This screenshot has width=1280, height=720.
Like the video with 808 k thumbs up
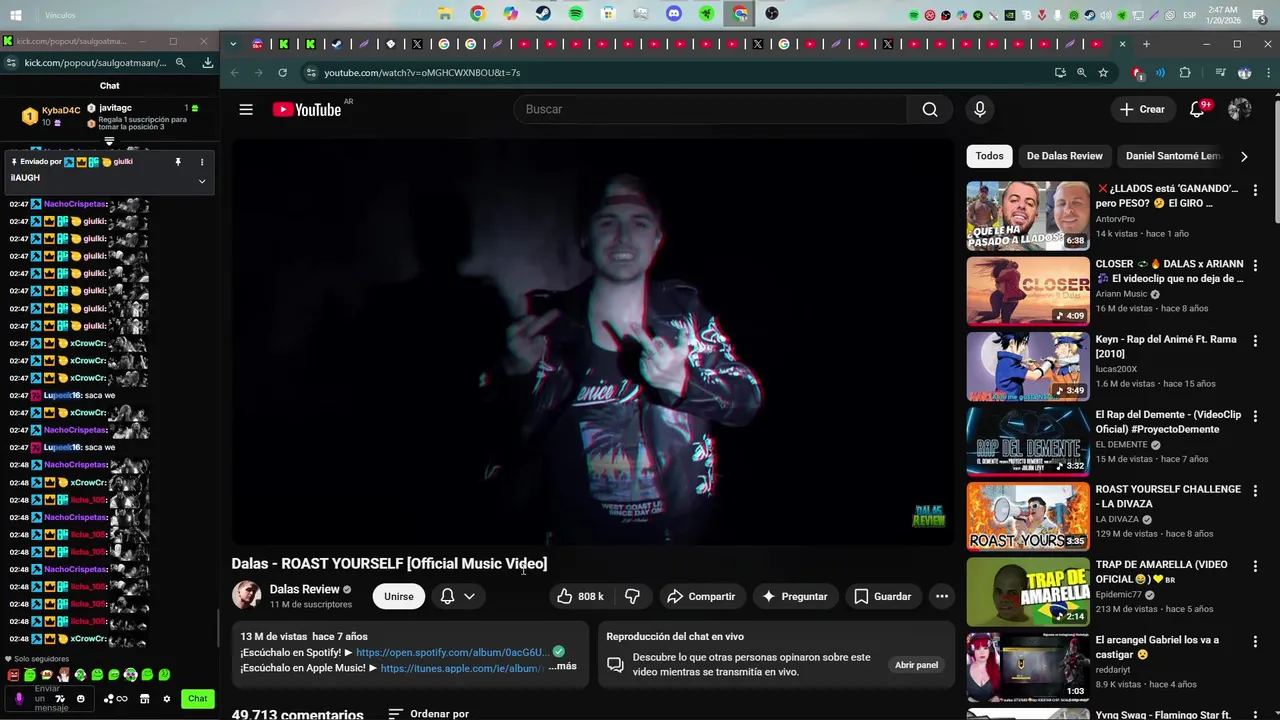(x=580, y=596)
